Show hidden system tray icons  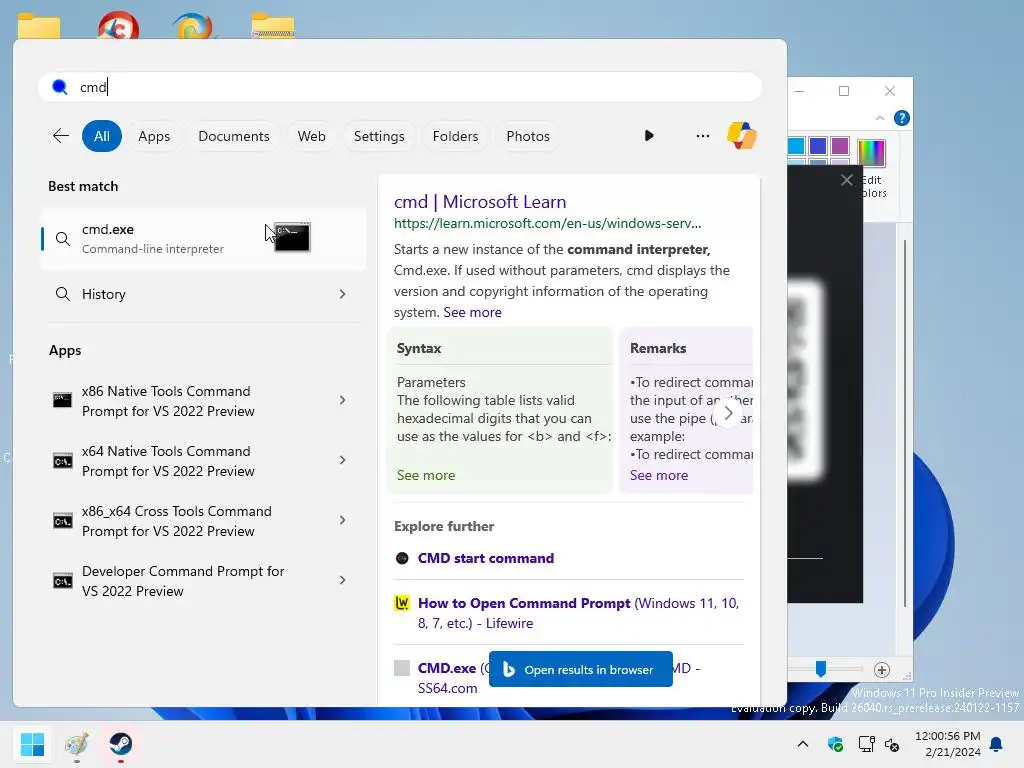pyautogui.click(x=803, y=744)
